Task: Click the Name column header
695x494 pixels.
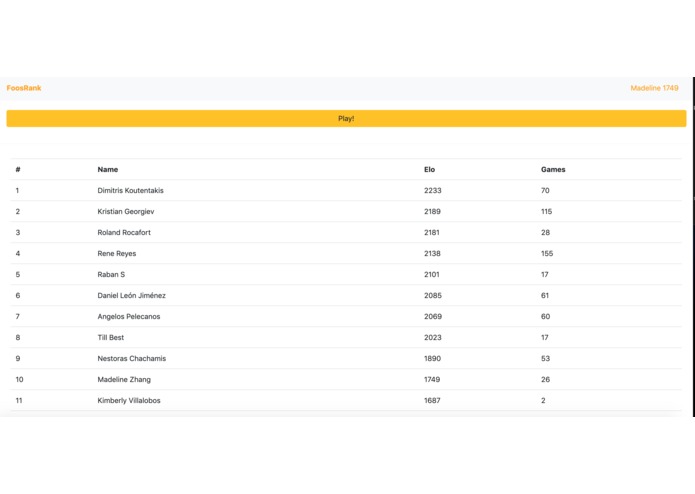Action: (108, 169)
